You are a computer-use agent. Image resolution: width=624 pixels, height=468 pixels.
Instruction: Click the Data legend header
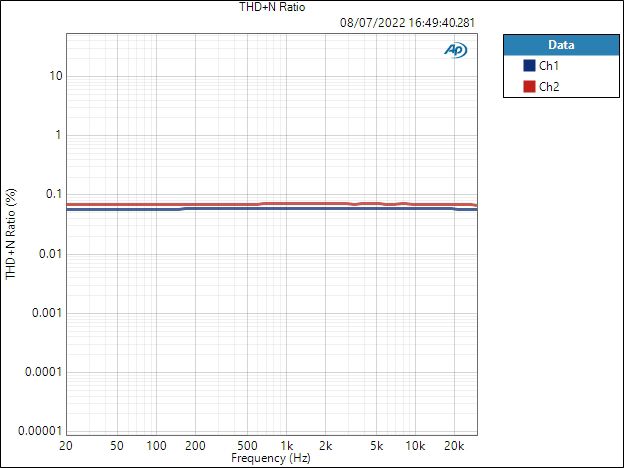[x=561, y=45]
